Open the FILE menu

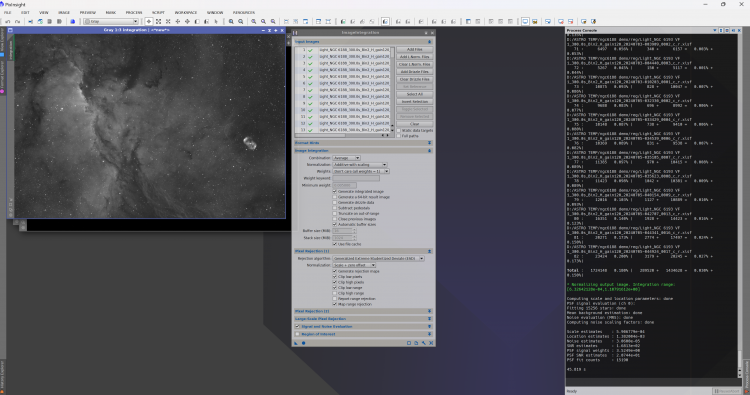pyautogui.click(x=8, y=12)
